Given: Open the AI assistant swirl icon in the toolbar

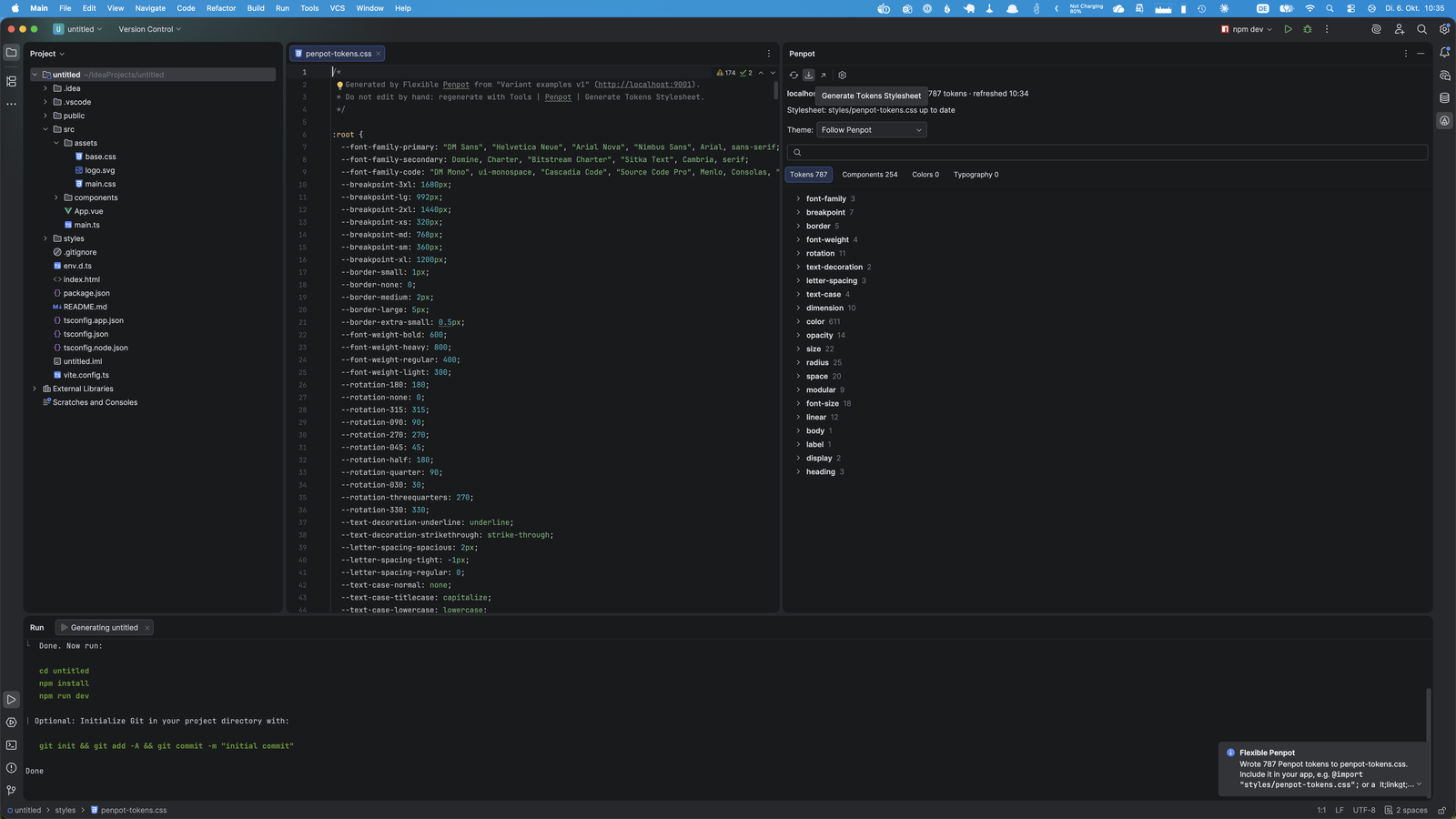Looking at the screenshot, I should point(1376,29).
